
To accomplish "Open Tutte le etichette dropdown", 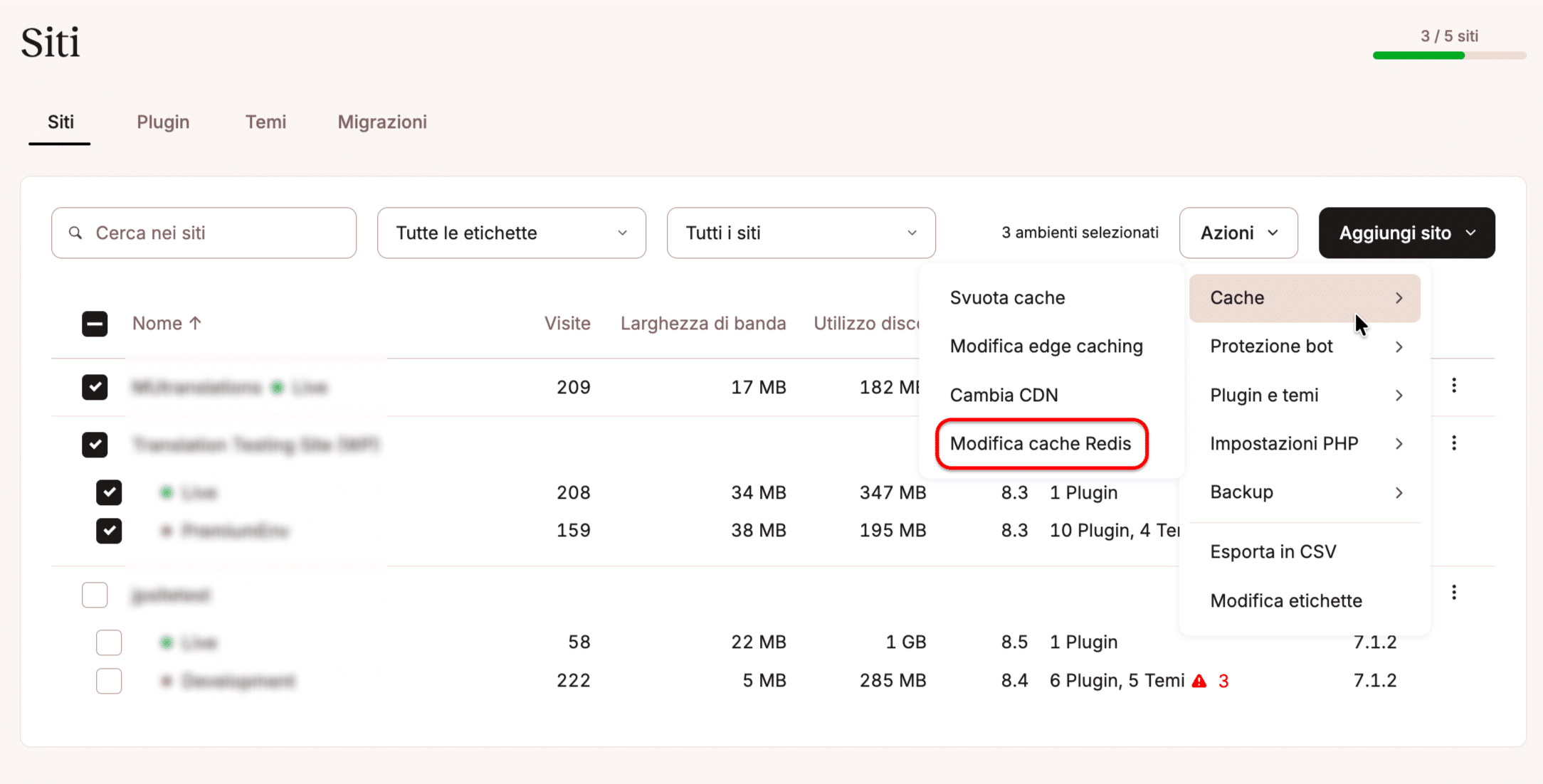I will coord(512,233).
